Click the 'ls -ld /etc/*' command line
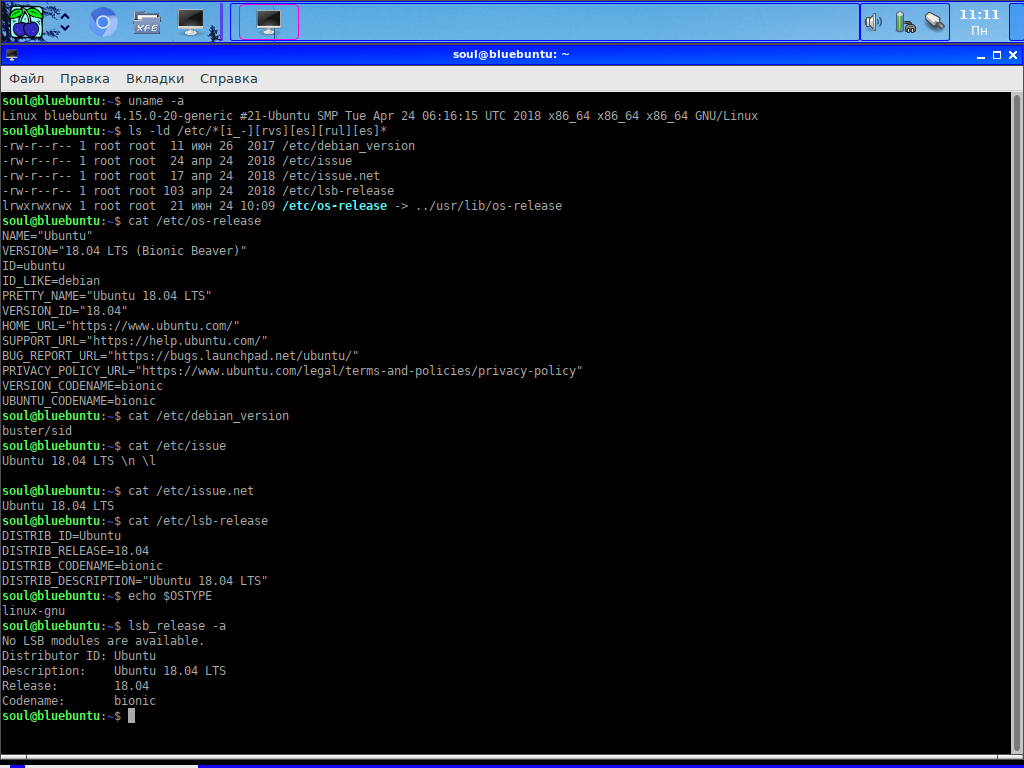1024x768 pixels. 195,131
